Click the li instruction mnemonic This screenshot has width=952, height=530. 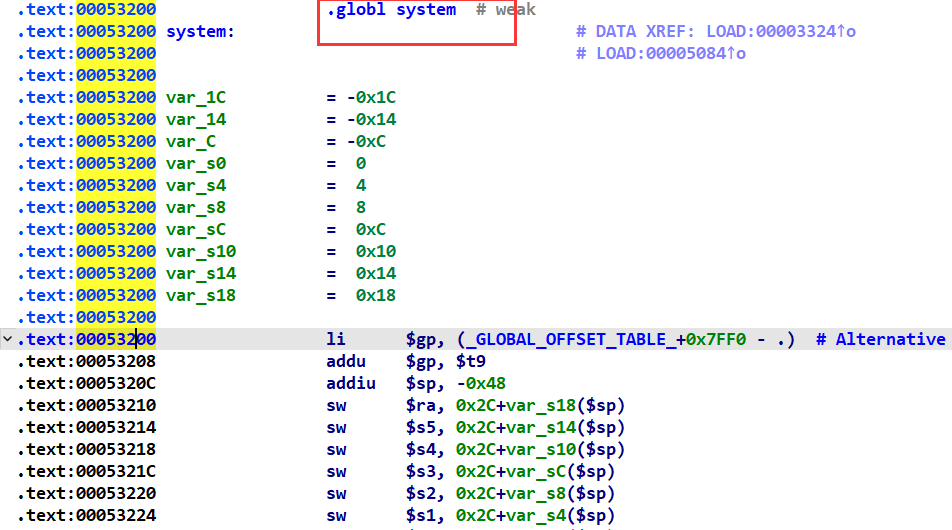click(336, 339)
